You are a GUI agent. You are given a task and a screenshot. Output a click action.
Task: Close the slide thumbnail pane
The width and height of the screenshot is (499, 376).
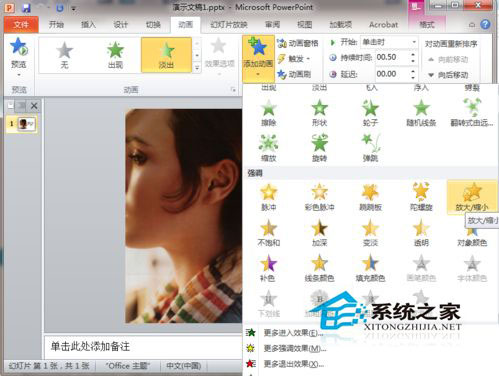pos(34,106)
